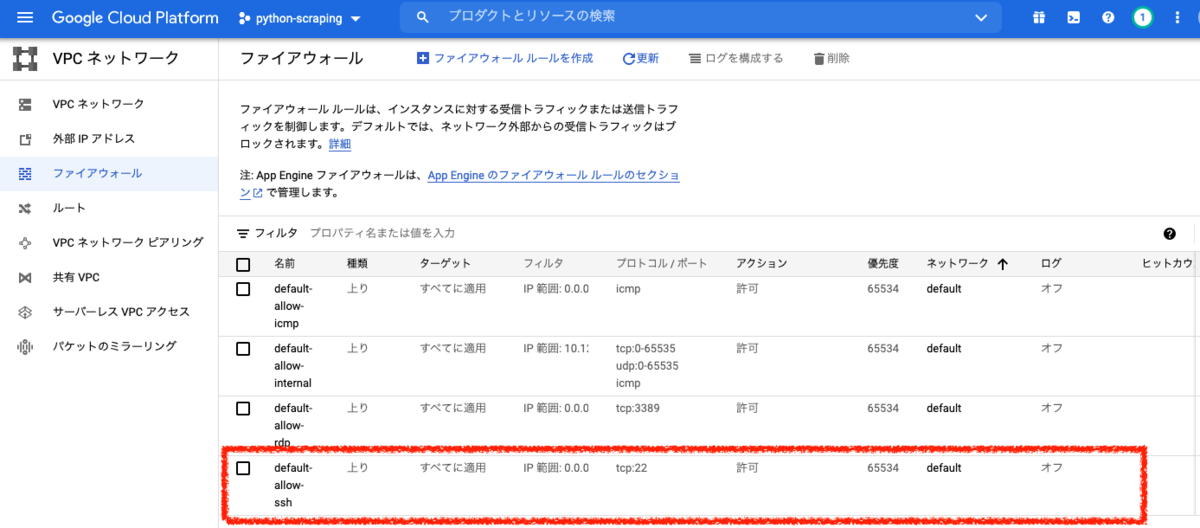Click the ログ column header

pyautogui.click(x=1050, y=264)
